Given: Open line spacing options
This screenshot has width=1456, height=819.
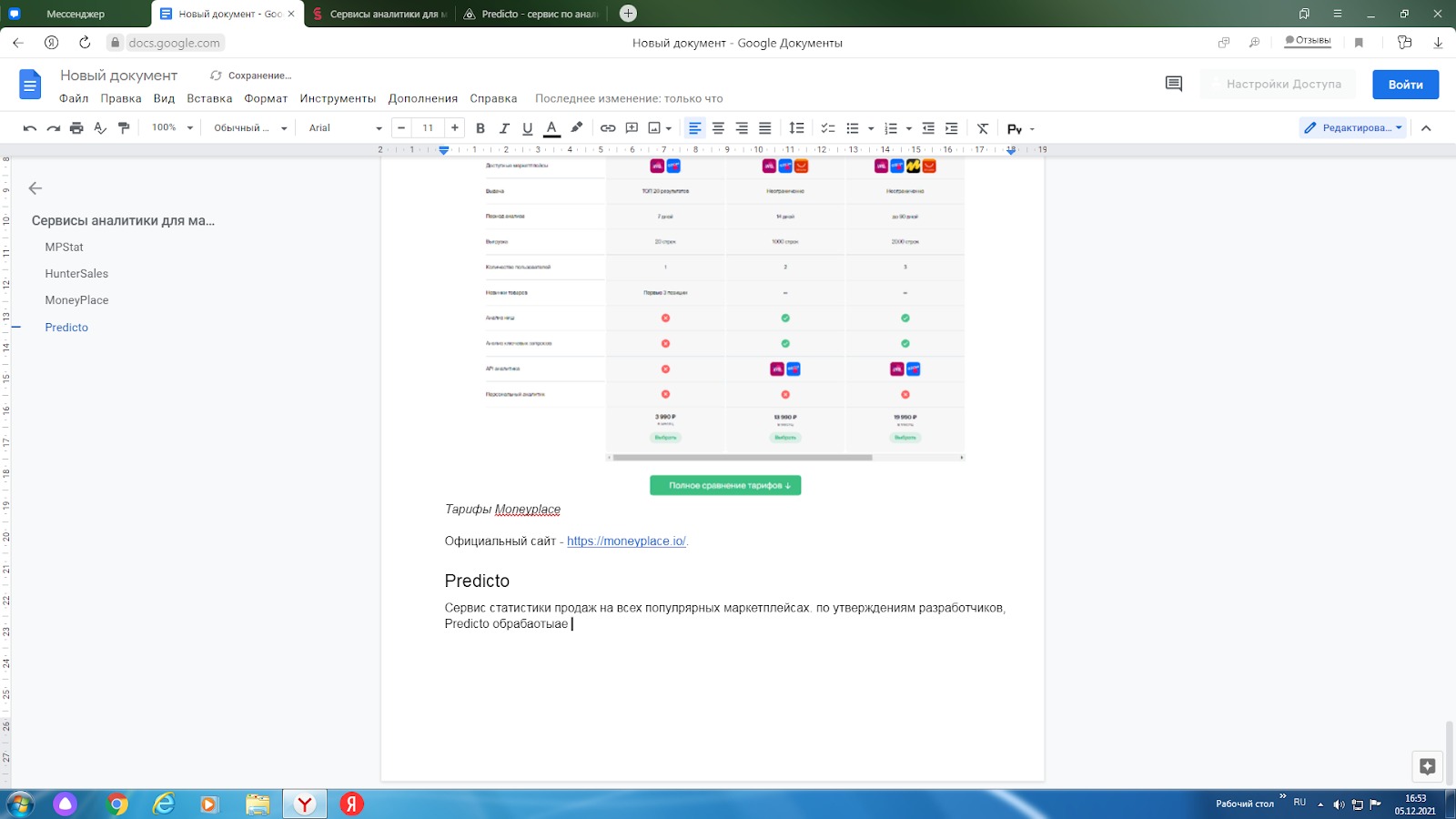Looking at the screenshot, I should click(x=796, y=128).
